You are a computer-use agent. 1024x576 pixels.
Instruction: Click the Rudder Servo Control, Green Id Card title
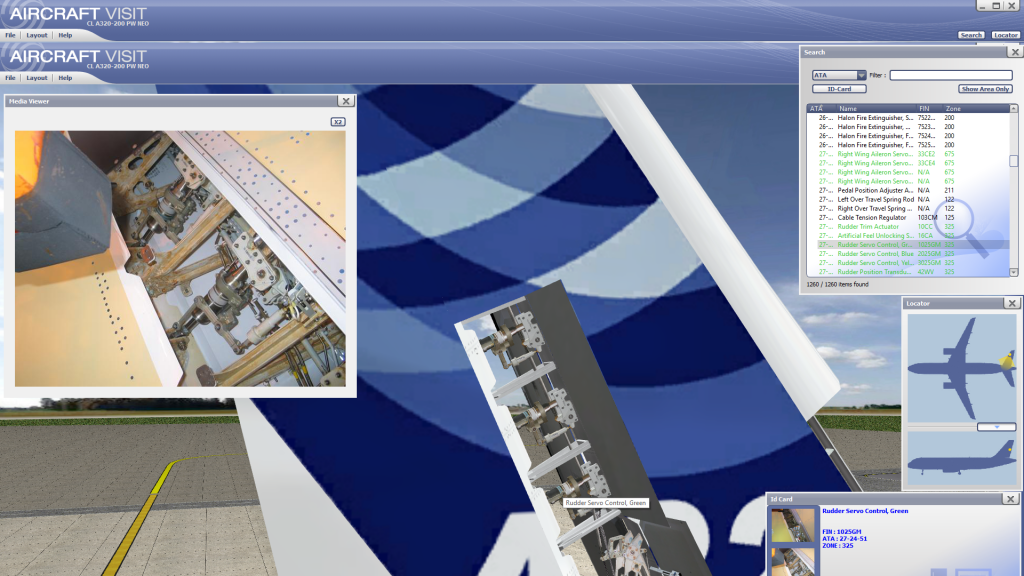(x=865, y=511)
